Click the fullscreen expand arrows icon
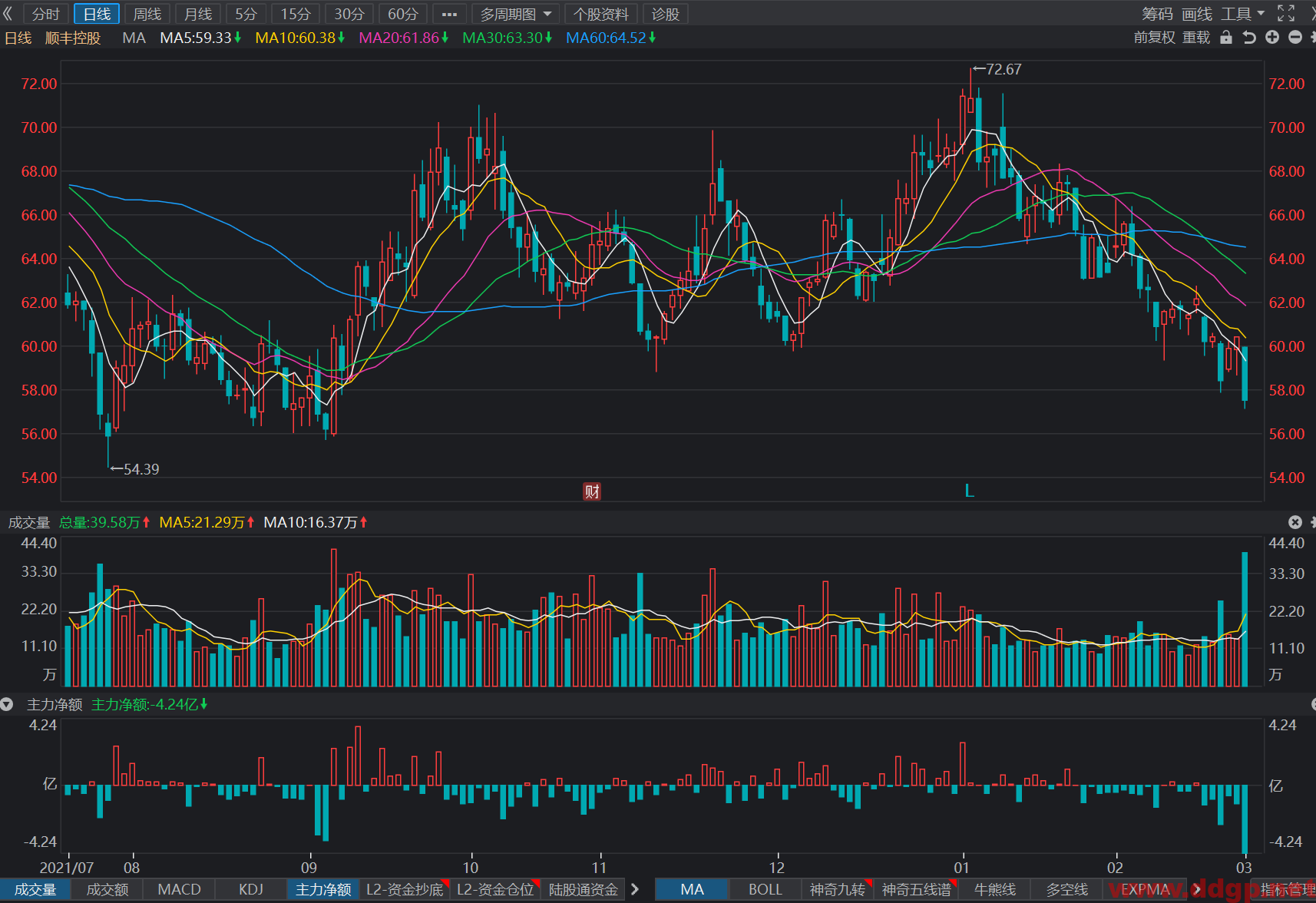 1286,14
